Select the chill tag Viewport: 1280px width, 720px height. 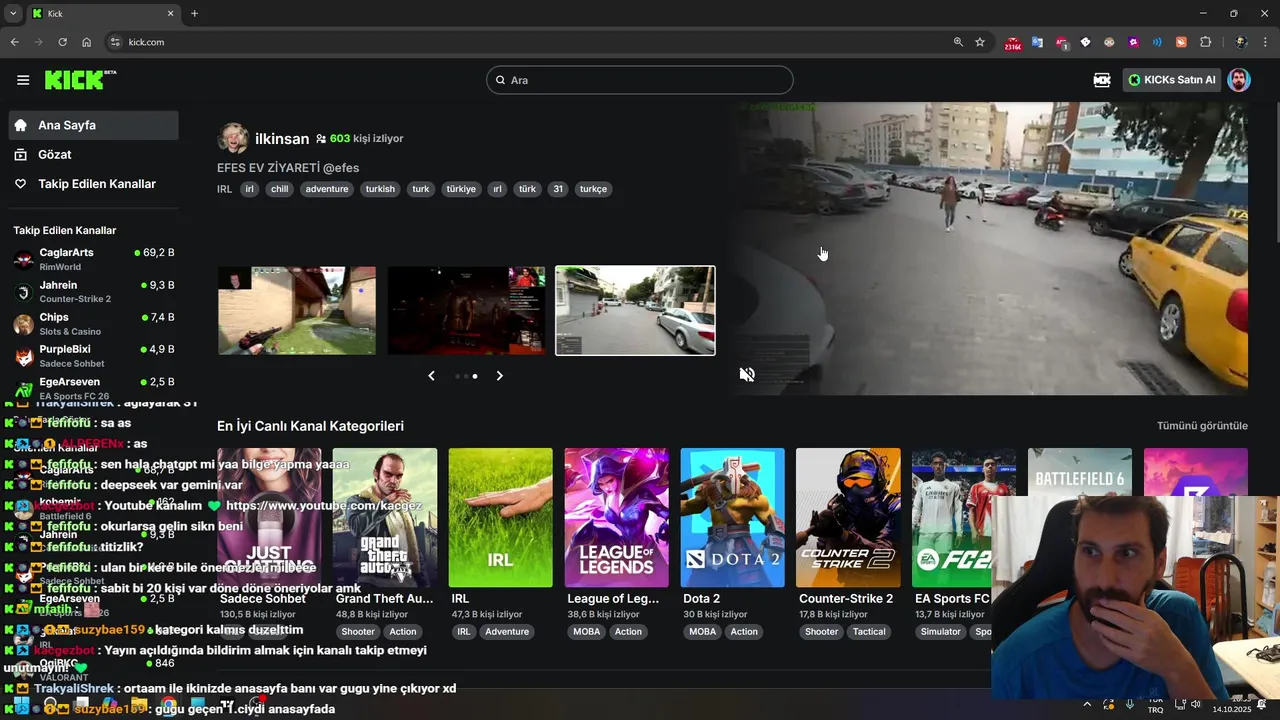(x=280, y=189)
